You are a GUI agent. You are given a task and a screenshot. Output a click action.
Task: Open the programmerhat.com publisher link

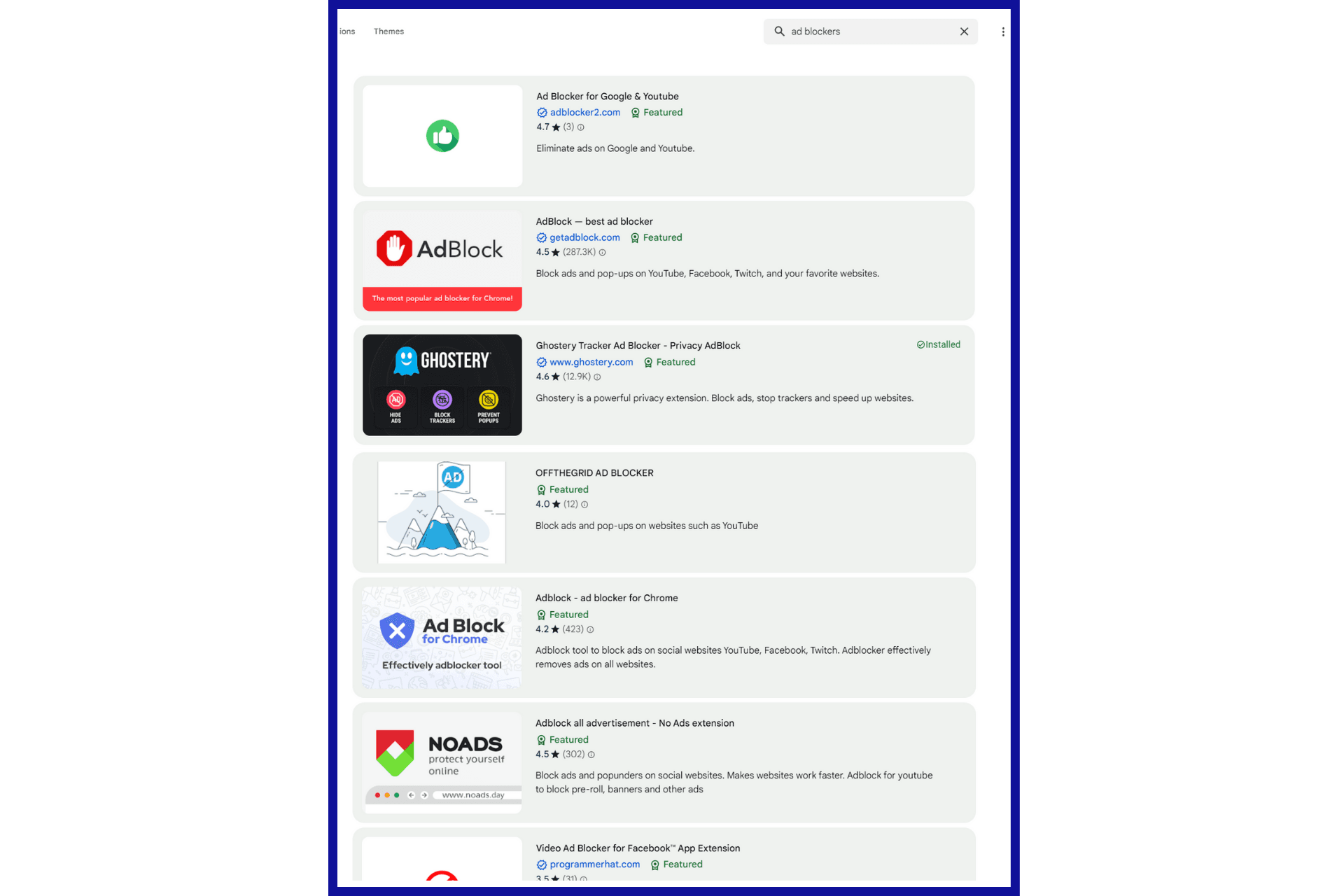594,864
